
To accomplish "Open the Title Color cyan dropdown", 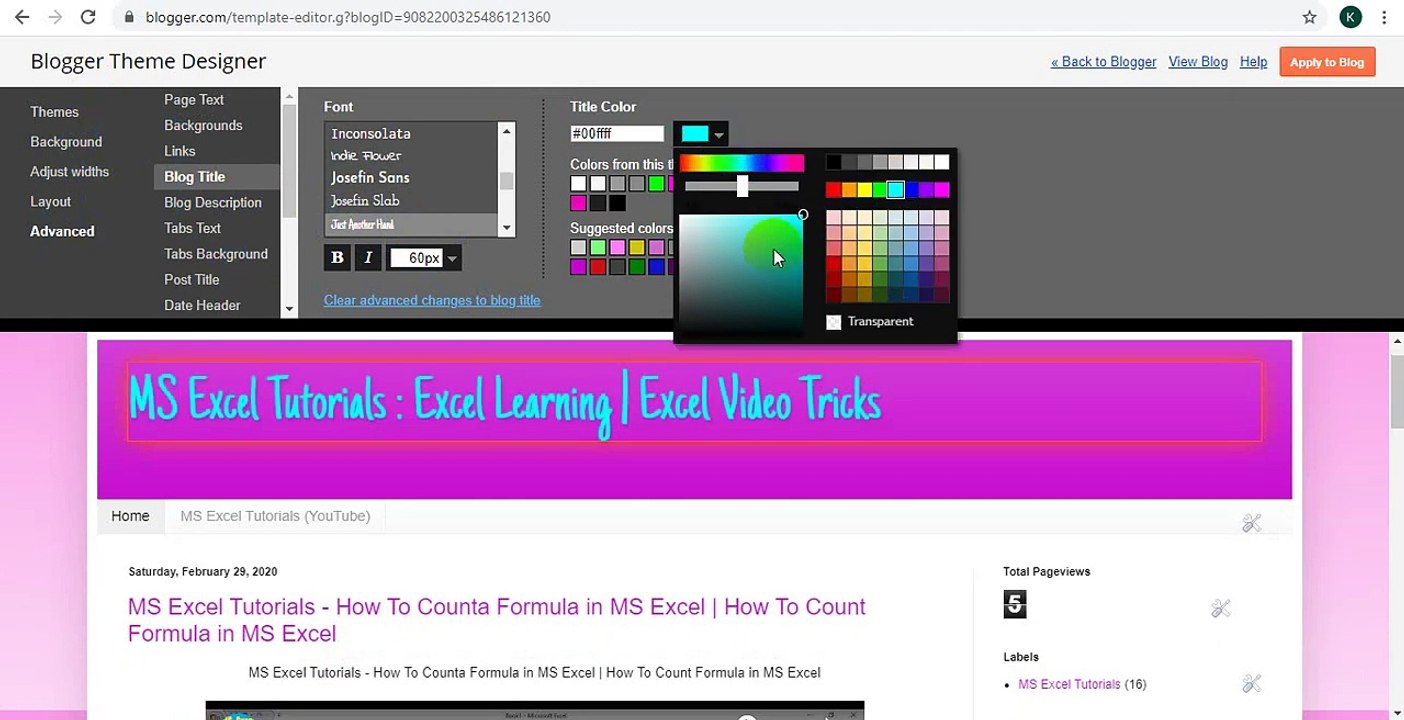I will pos(701,134).
